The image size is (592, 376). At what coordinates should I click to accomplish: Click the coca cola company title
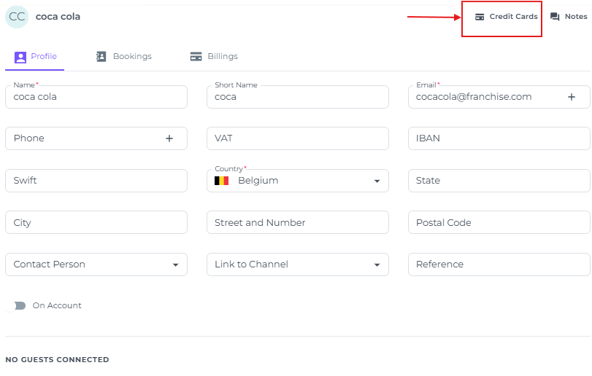click(x=58, y=17)
